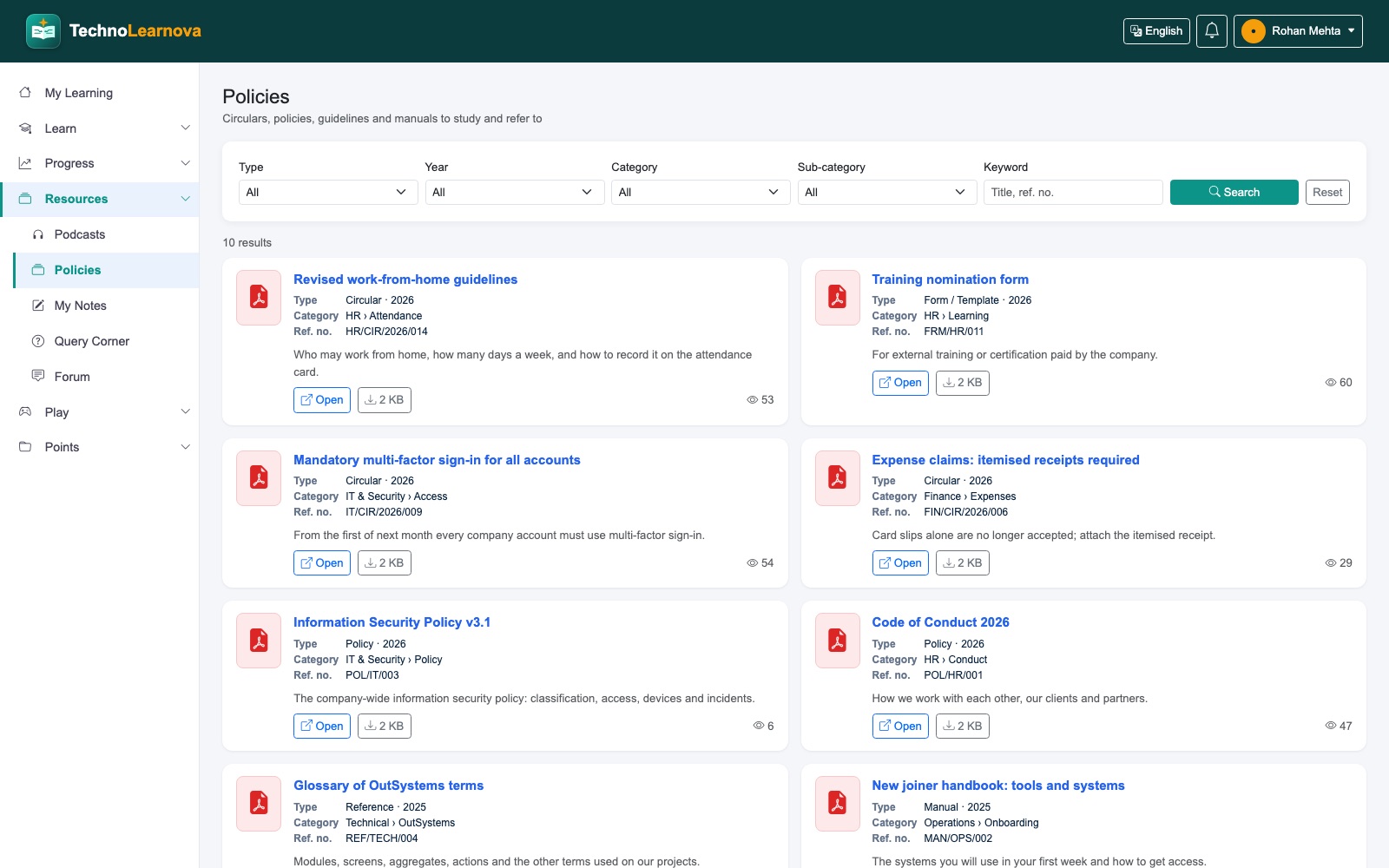
Task: Reset the policy filters
Action: [x=1327, y=192]
